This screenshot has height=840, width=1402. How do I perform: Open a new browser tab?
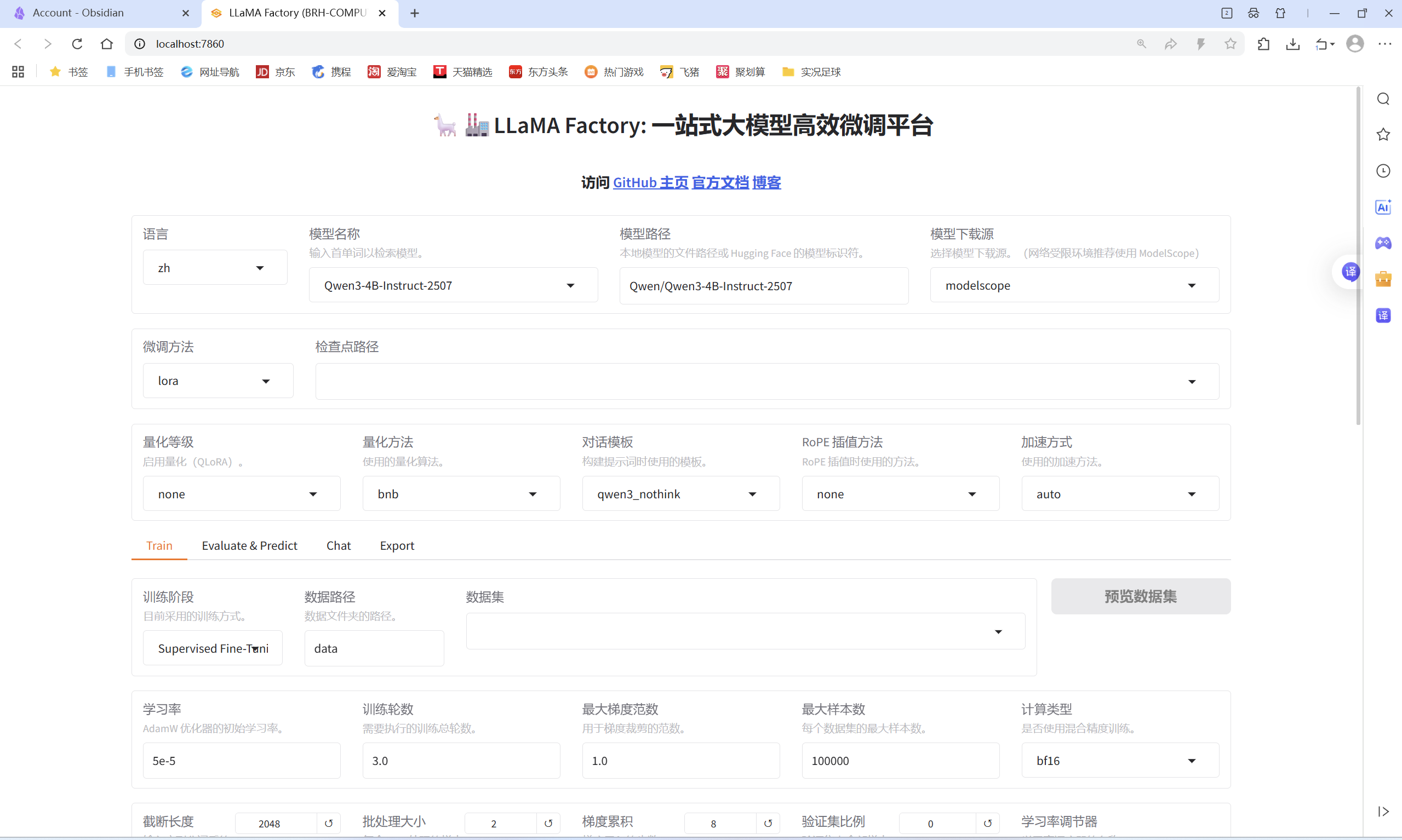415,13
